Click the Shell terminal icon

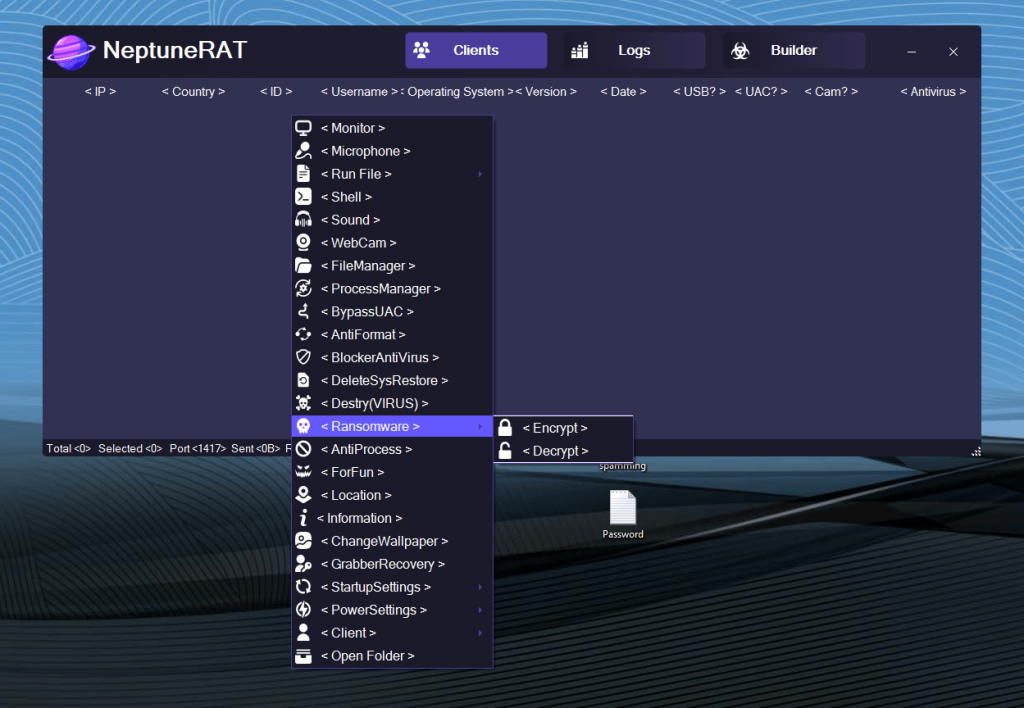pos(303,196)
